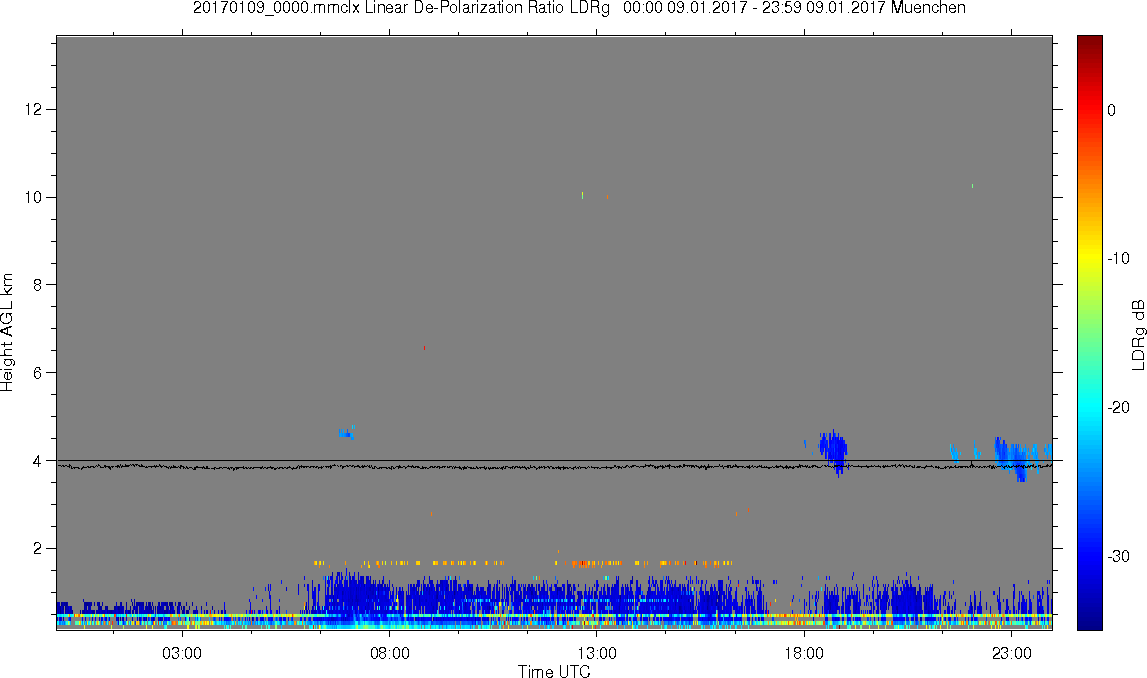Image resolution: width=1147 pixels, height=678 pixels.
Task: Click the '10' height axis label
Action: [x=34, y=197]
